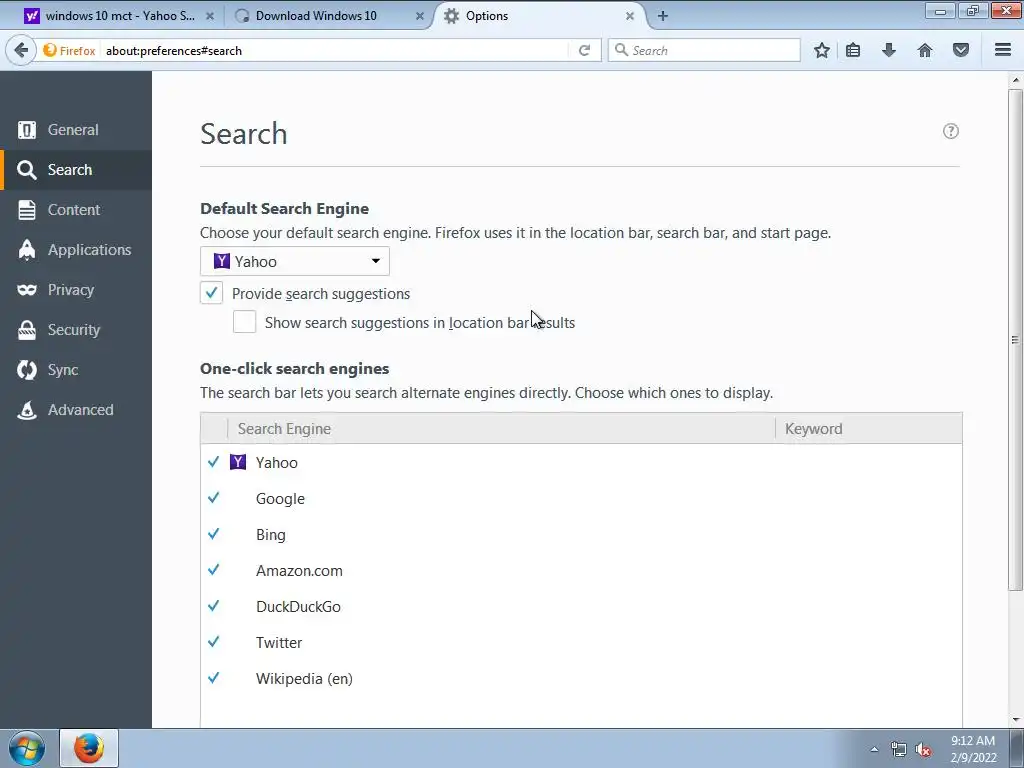Uncheck Amazon.com in one-click search engines
Screen dimensions: 1024x768
[x=214, y=569]
